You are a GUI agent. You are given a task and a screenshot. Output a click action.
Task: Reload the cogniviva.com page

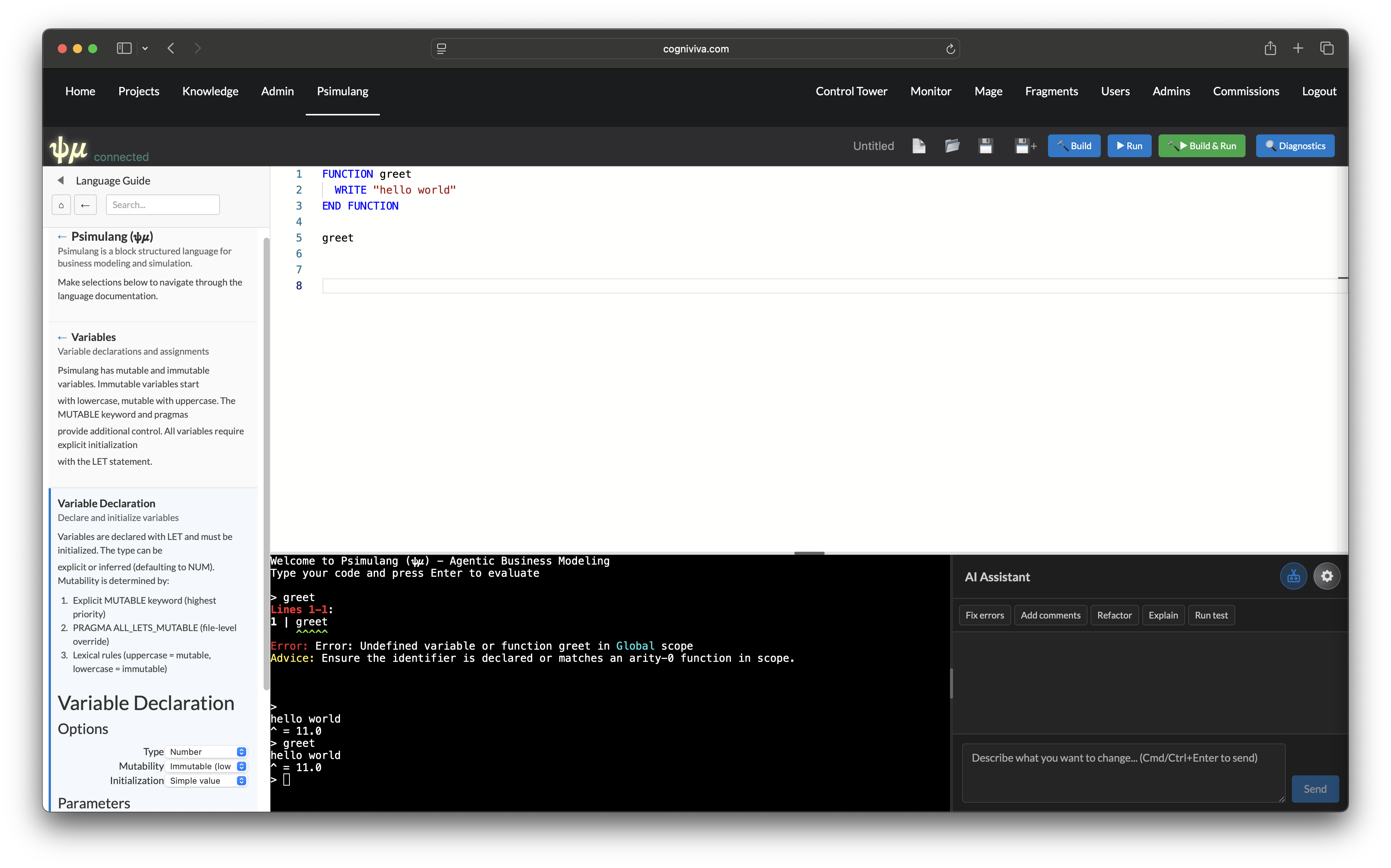950,49
